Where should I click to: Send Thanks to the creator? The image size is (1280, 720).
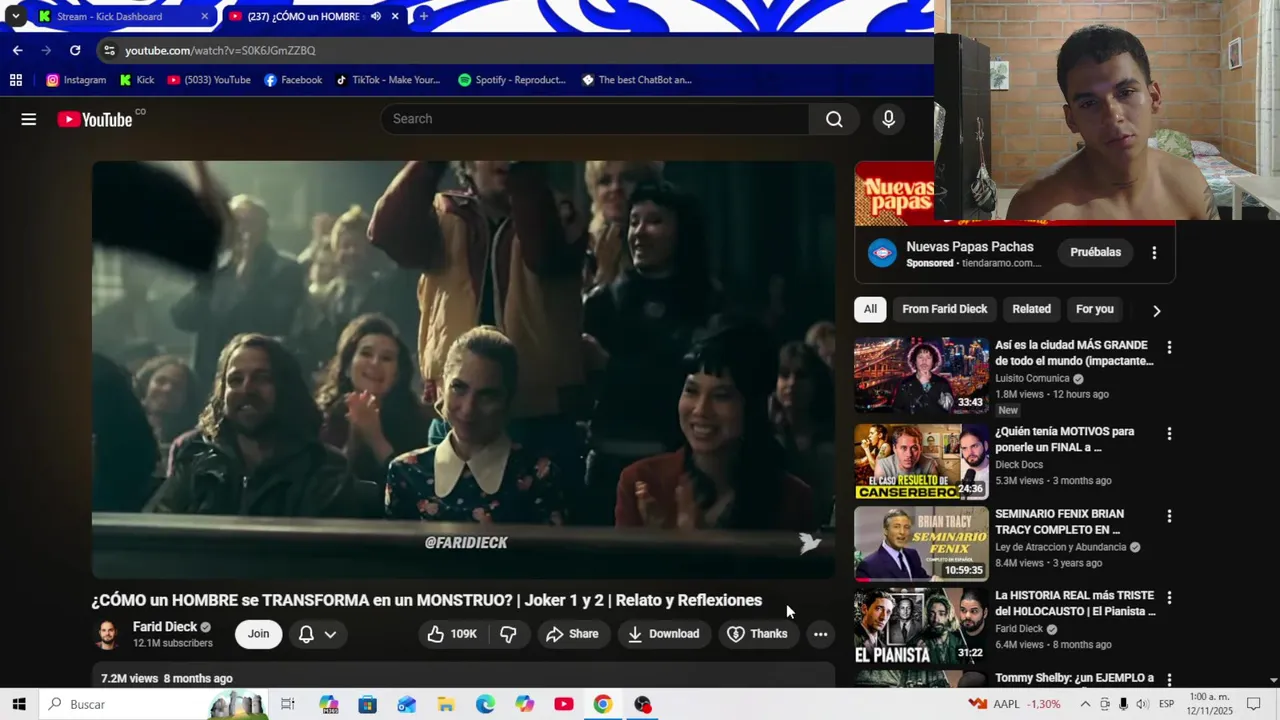pos(757,634)
